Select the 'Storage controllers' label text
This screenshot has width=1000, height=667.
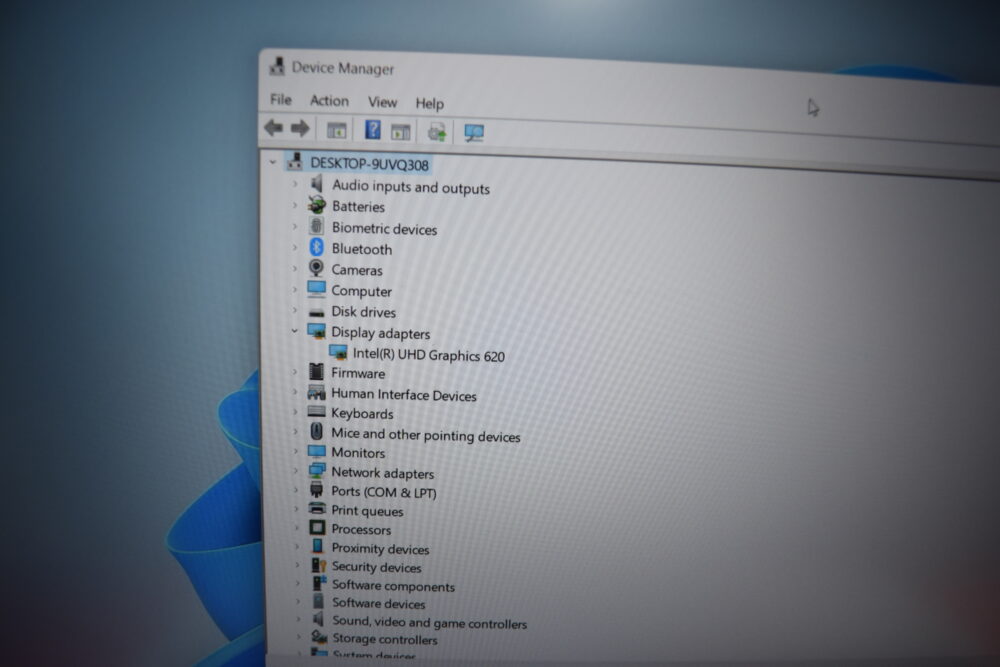(385, 639)
